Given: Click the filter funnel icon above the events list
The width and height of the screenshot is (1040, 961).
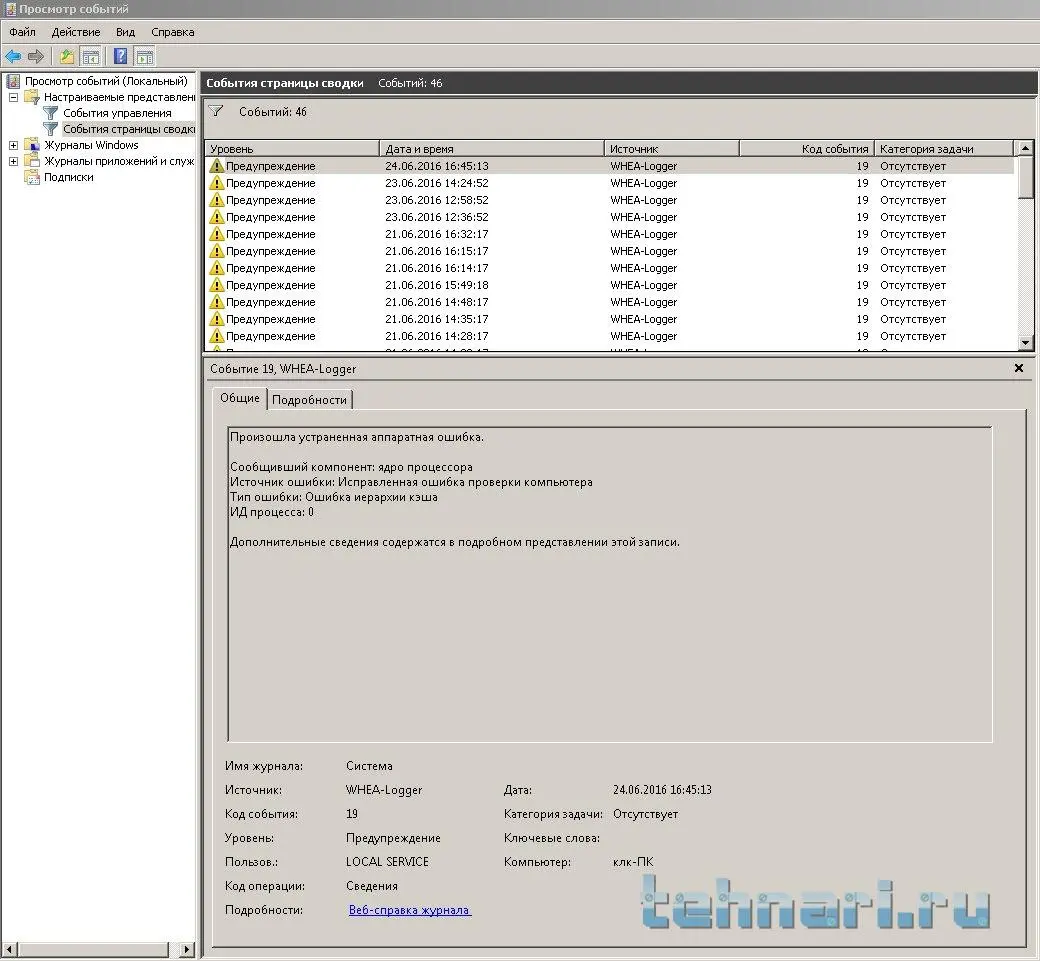Looking at the screenshot, I should click(216, 112).
